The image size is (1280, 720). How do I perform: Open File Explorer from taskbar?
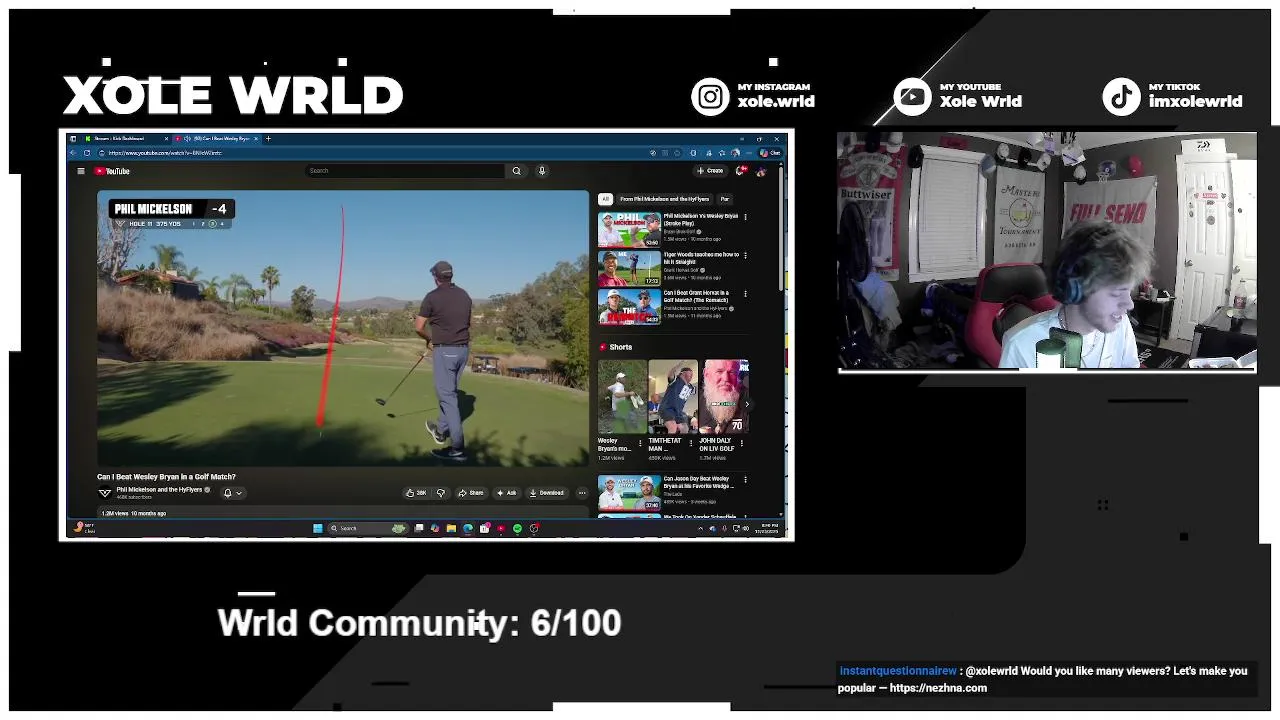[x=451, y=528]
